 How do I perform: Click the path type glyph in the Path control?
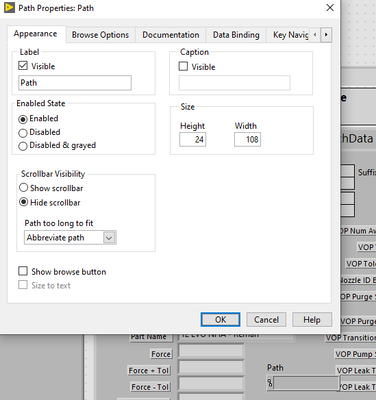(x=270, y=383)
